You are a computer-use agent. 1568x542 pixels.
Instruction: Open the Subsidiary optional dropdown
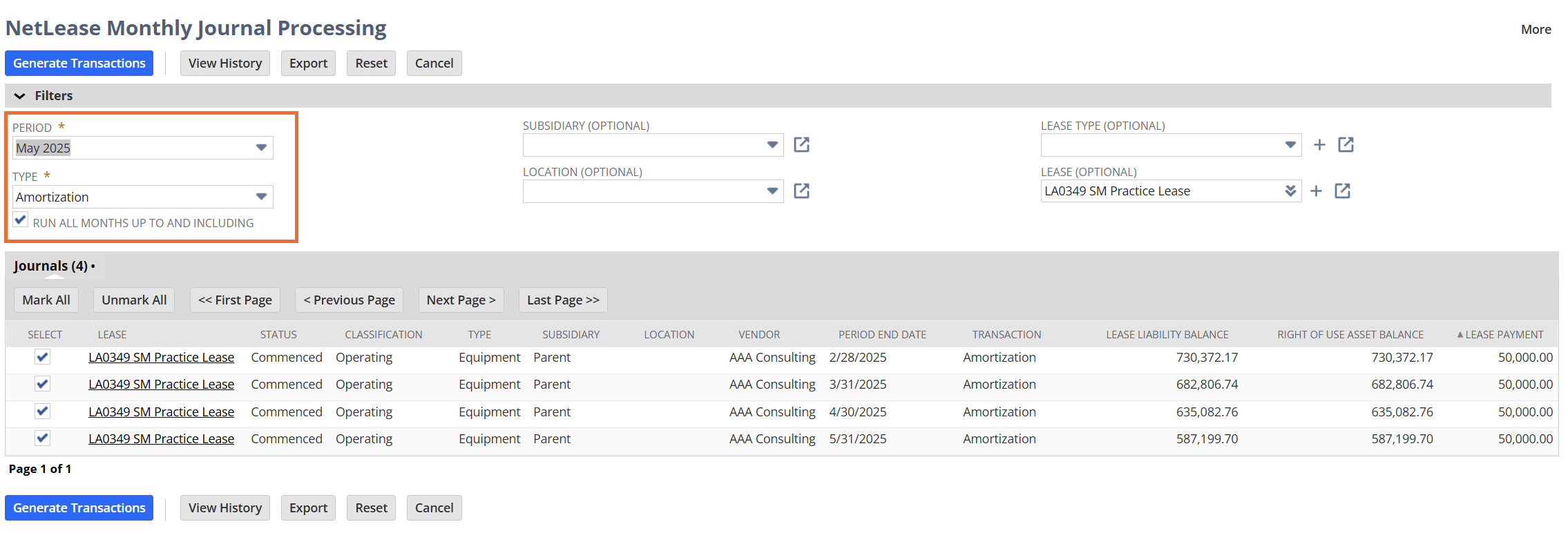coord(653,145)
